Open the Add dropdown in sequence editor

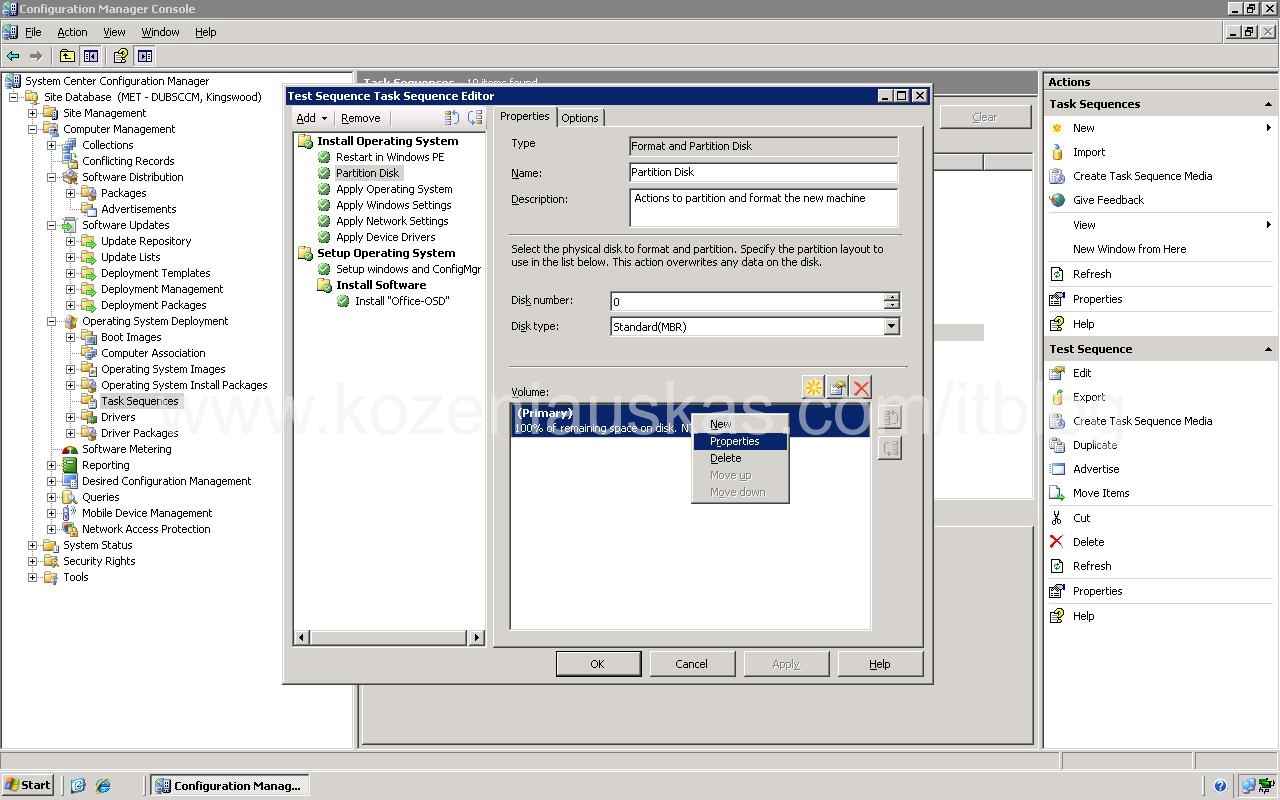312,118
